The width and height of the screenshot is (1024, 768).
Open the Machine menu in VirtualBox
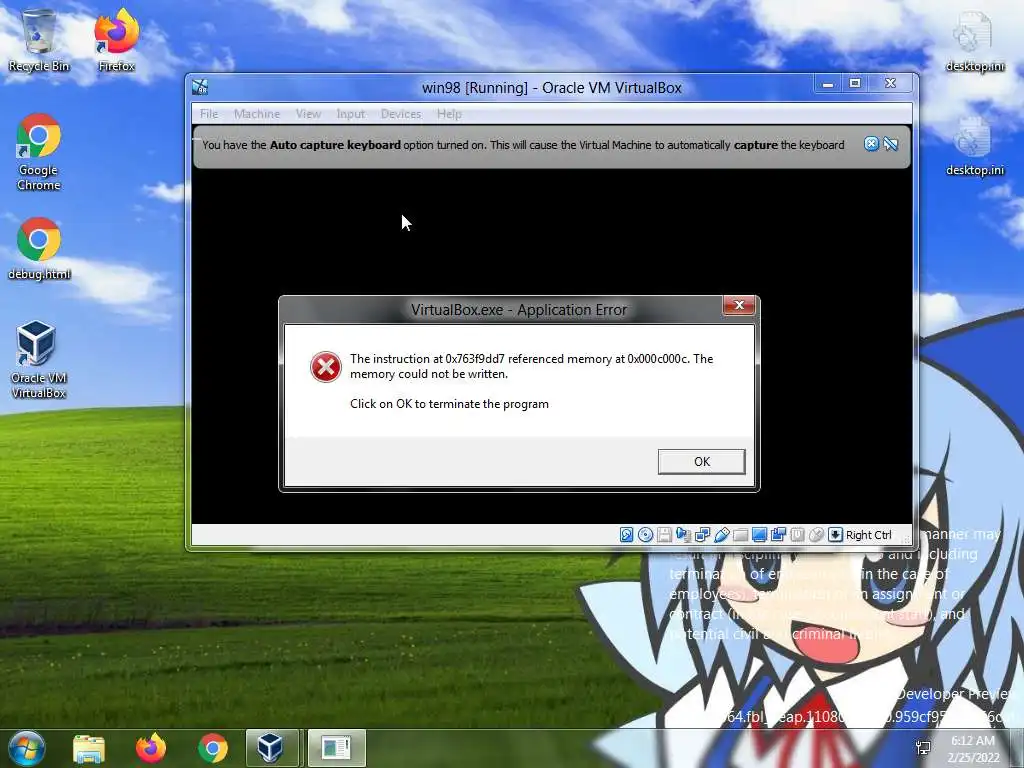pos(257,114)
